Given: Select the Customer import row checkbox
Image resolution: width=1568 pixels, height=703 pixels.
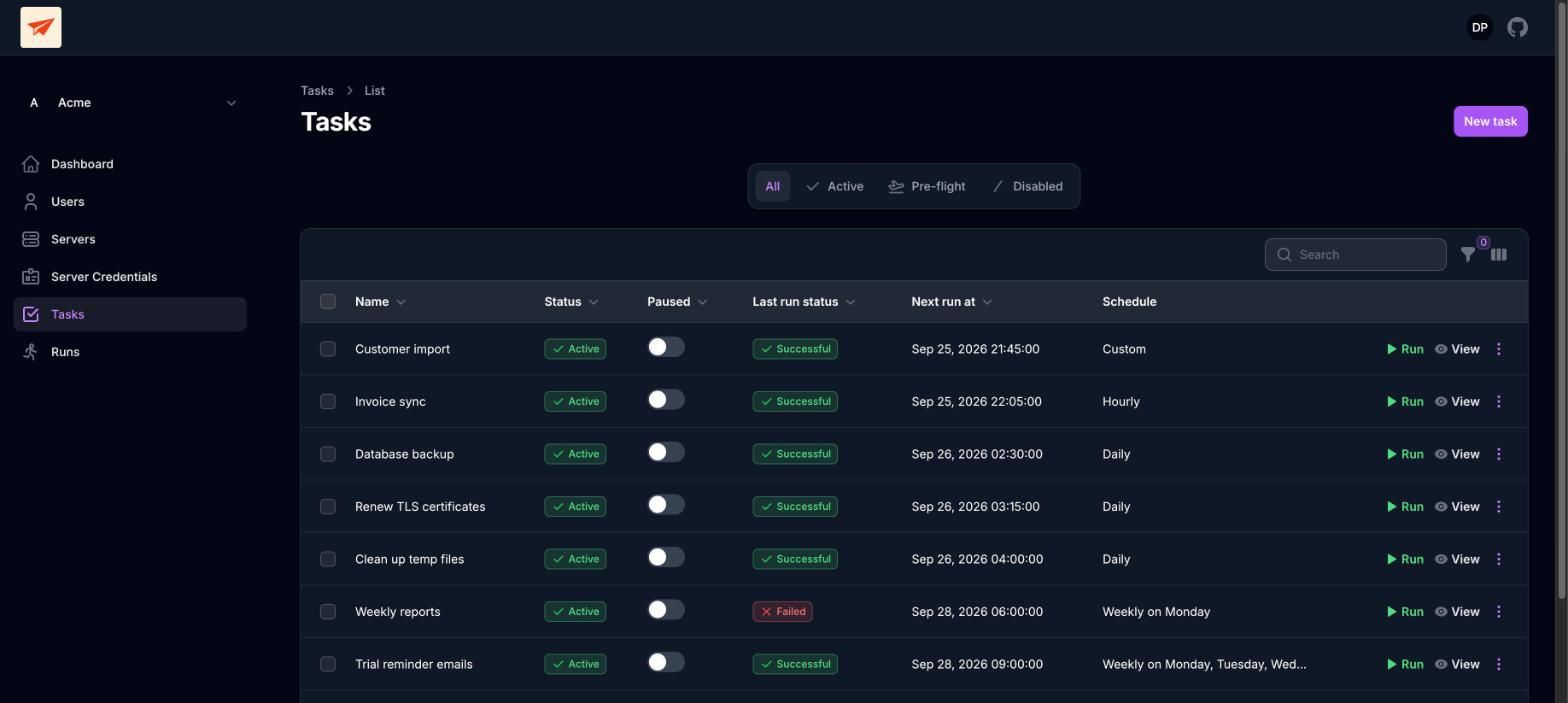Looking at the screenshot, I should tap(328, 349).
